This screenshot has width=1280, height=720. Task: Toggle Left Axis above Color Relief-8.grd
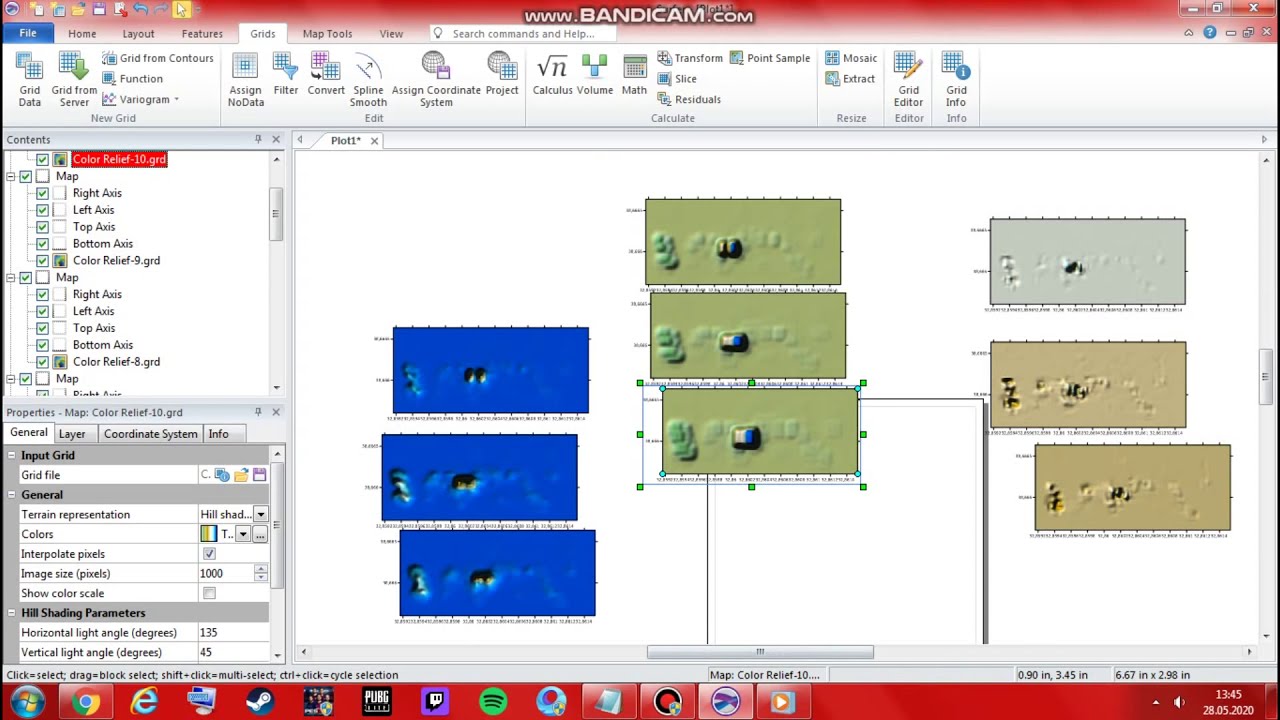point(42,311)
